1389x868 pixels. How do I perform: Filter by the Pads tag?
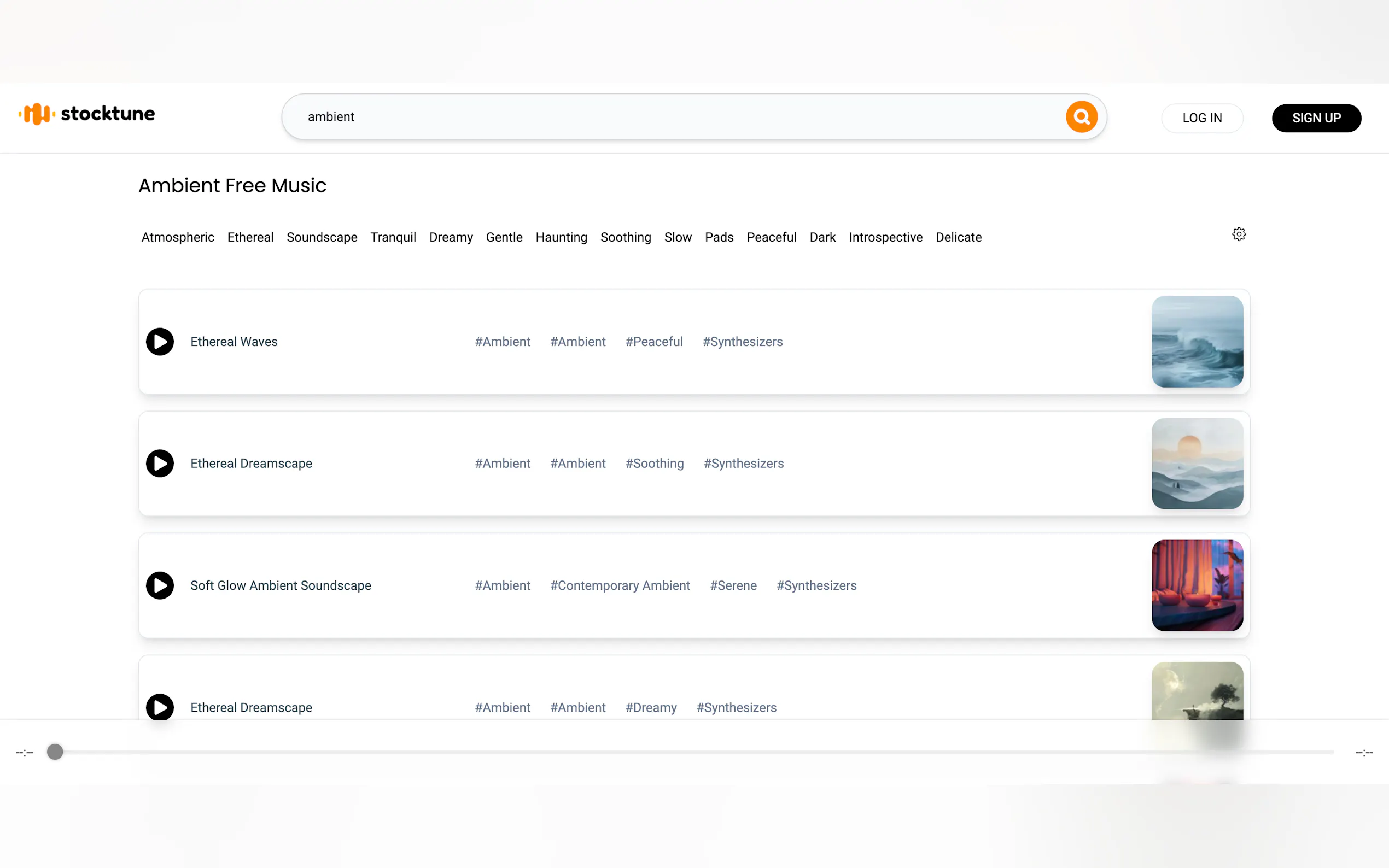(719, 237)
